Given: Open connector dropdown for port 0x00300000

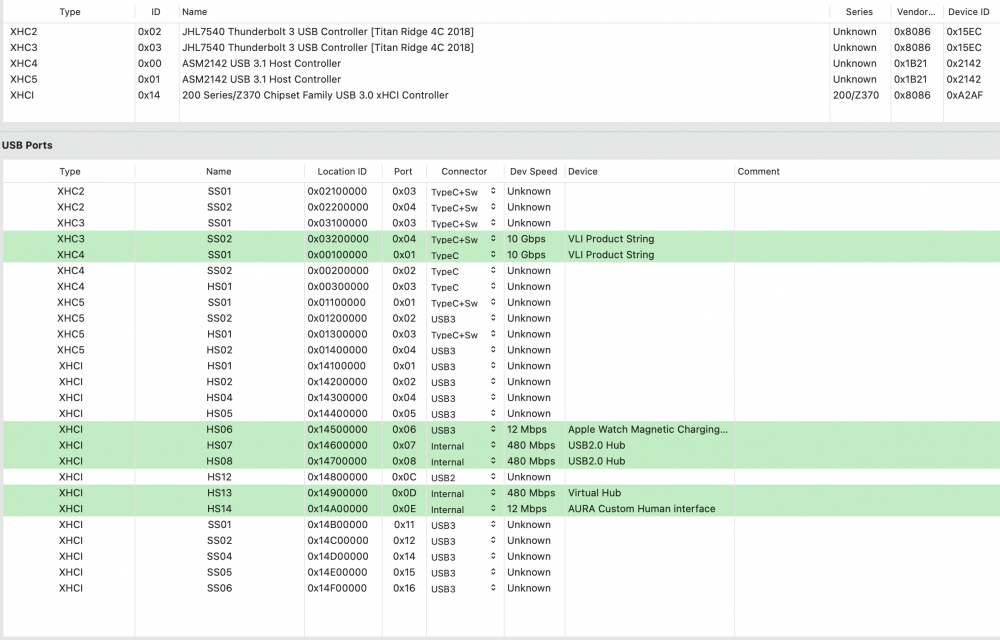Looking at the screenshot, I should point(464,287).
